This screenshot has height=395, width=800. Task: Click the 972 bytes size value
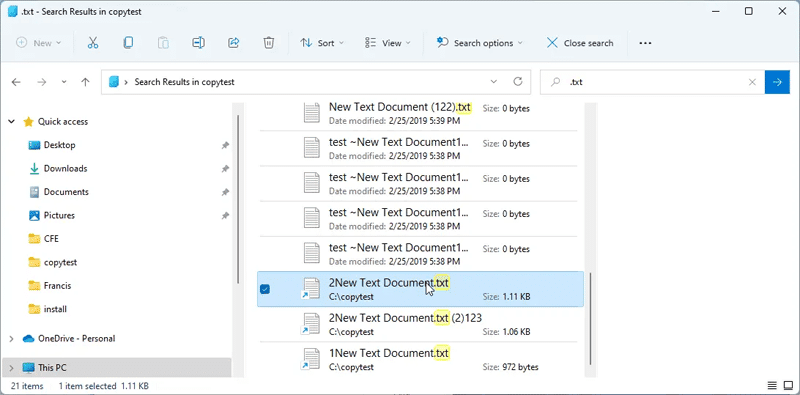click(x=519, y=367)
